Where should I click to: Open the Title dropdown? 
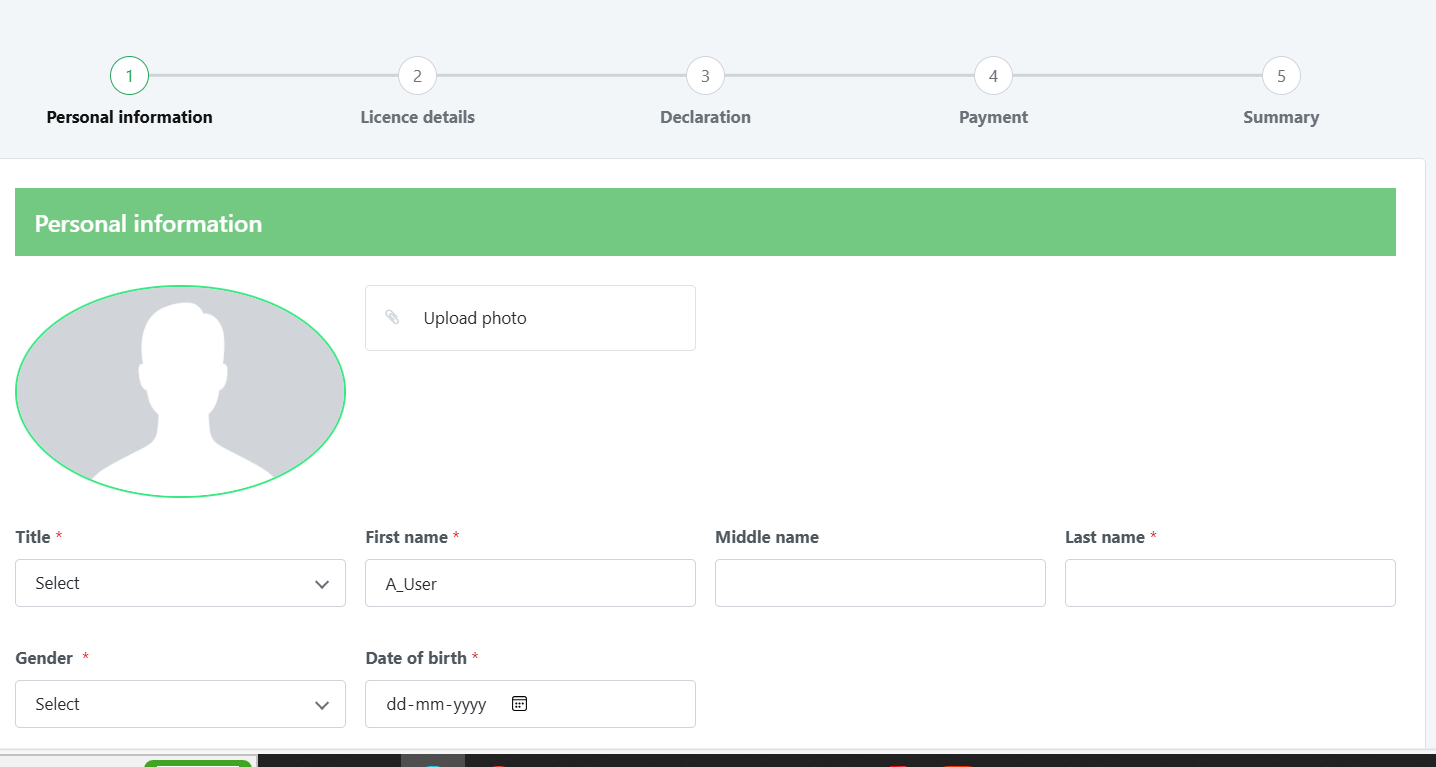point(180,583)
